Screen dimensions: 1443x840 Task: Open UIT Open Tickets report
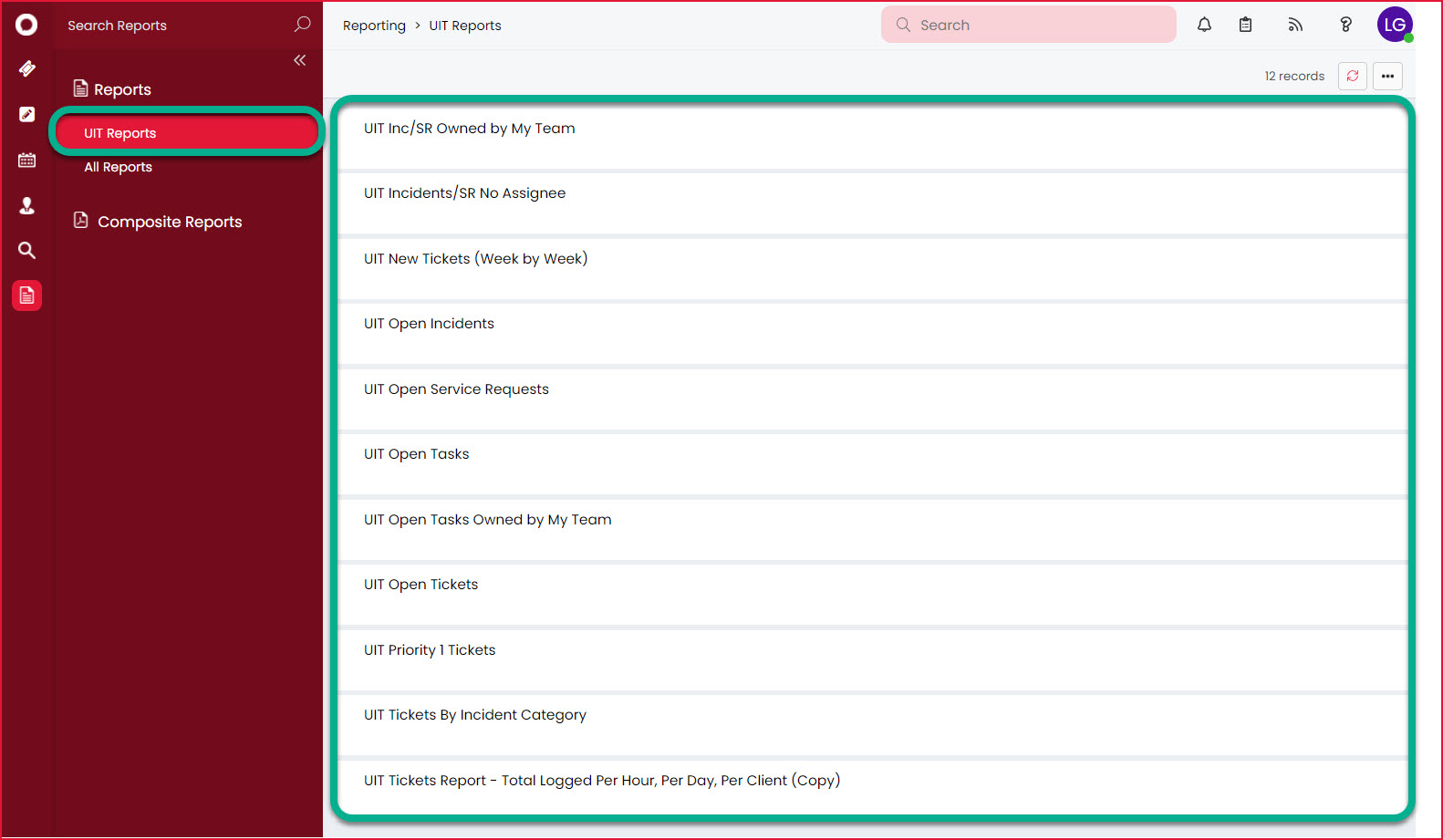pos(872,594)
